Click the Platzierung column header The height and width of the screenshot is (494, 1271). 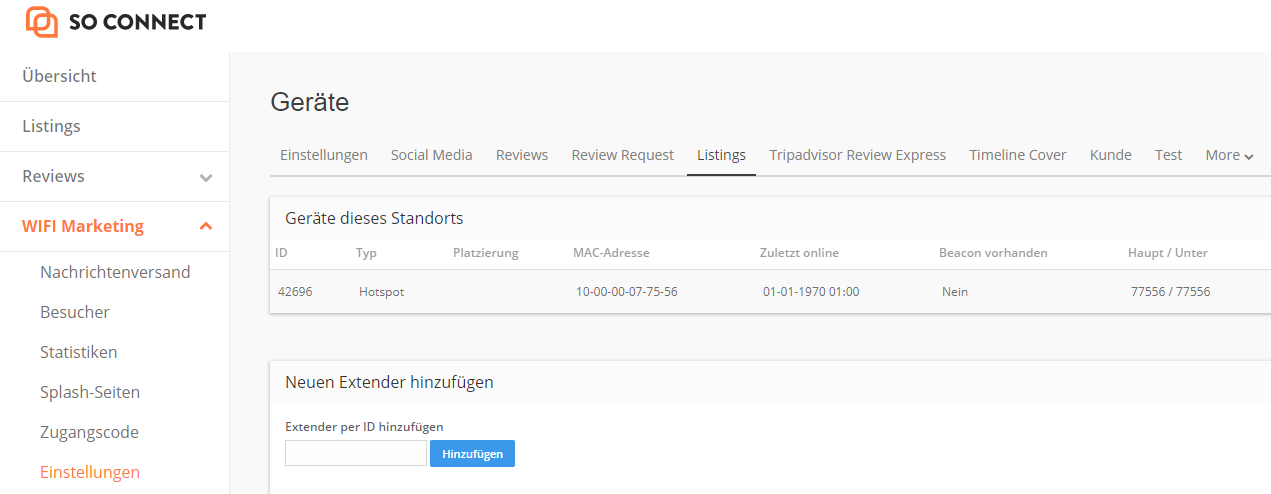[x=486, y=252]
